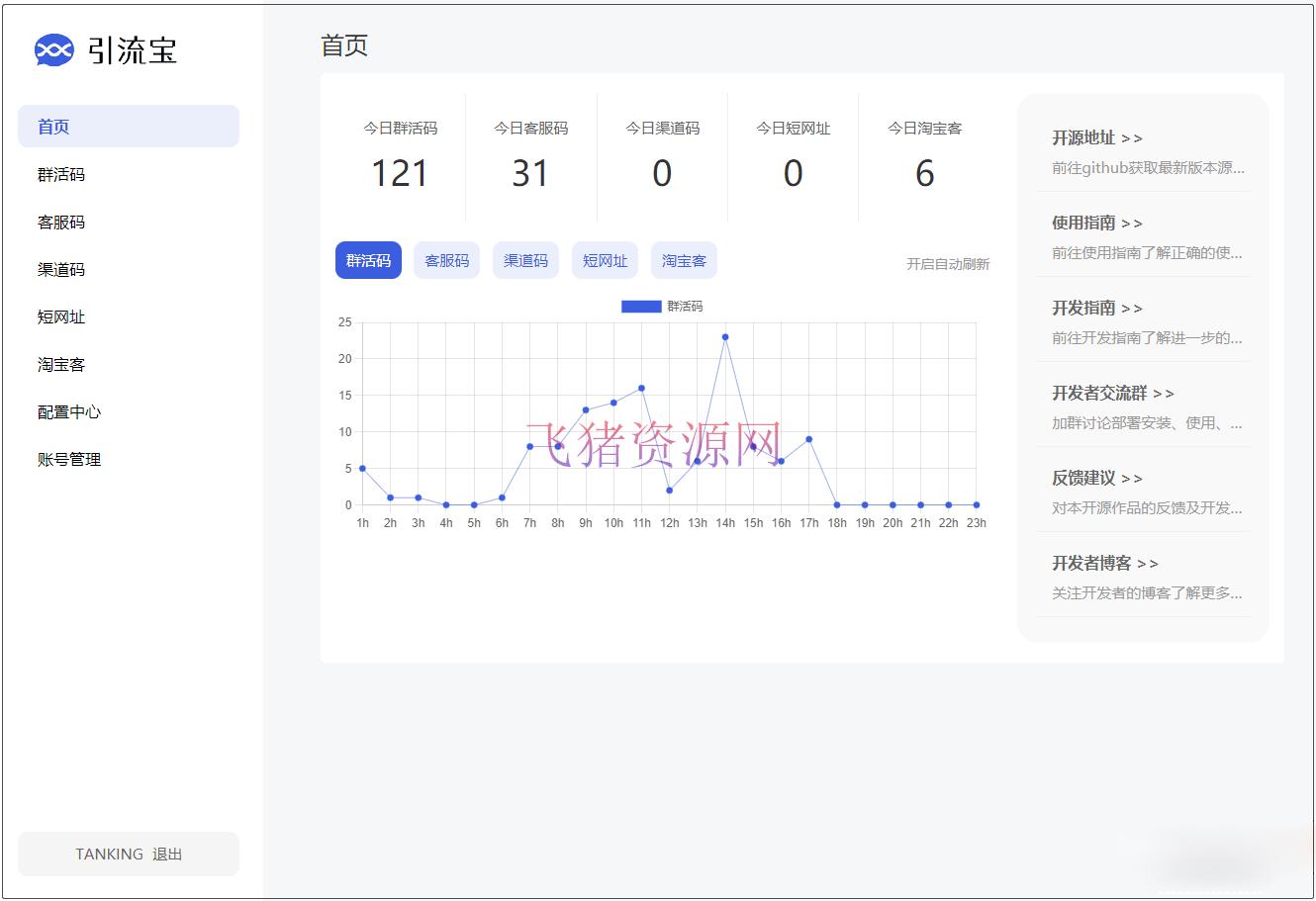Show 淘宝客 chart tab

(x=684, y=261)
